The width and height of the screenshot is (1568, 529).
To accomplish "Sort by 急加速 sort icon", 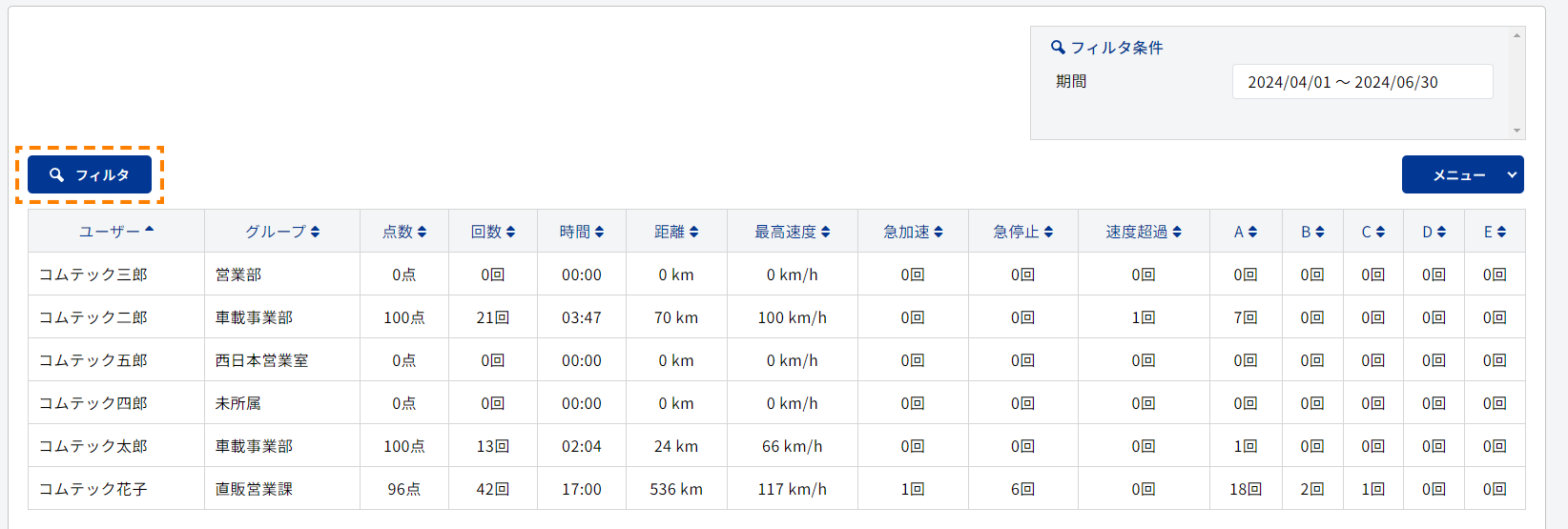I will coord(939,232).
